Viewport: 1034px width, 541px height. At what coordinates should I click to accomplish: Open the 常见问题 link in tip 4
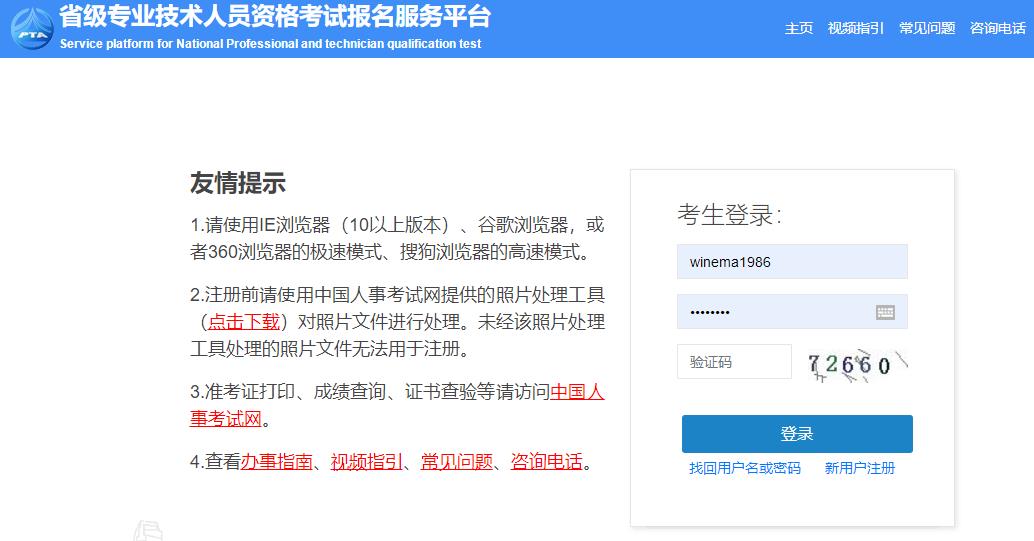point(457,462)
